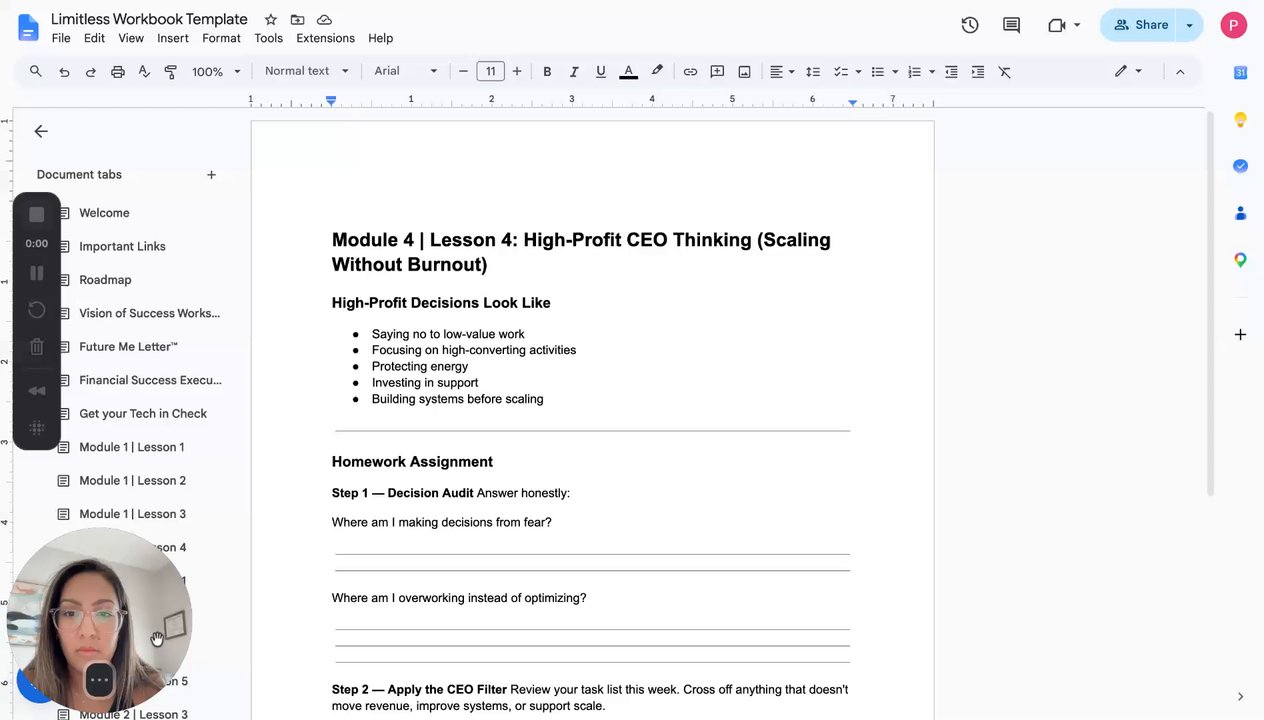
Task: Toggle underline formatting
Action: (x=601, y=71)
